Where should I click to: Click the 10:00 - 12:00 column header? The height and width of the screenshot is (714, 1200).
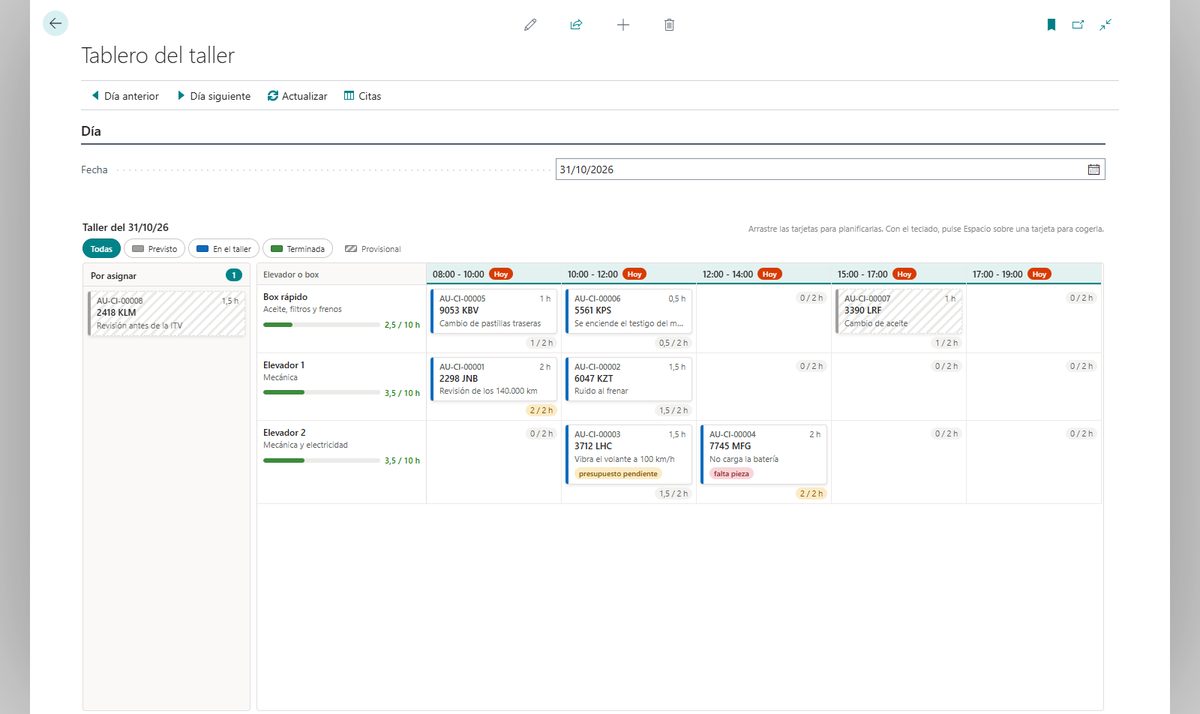point(629,274)
